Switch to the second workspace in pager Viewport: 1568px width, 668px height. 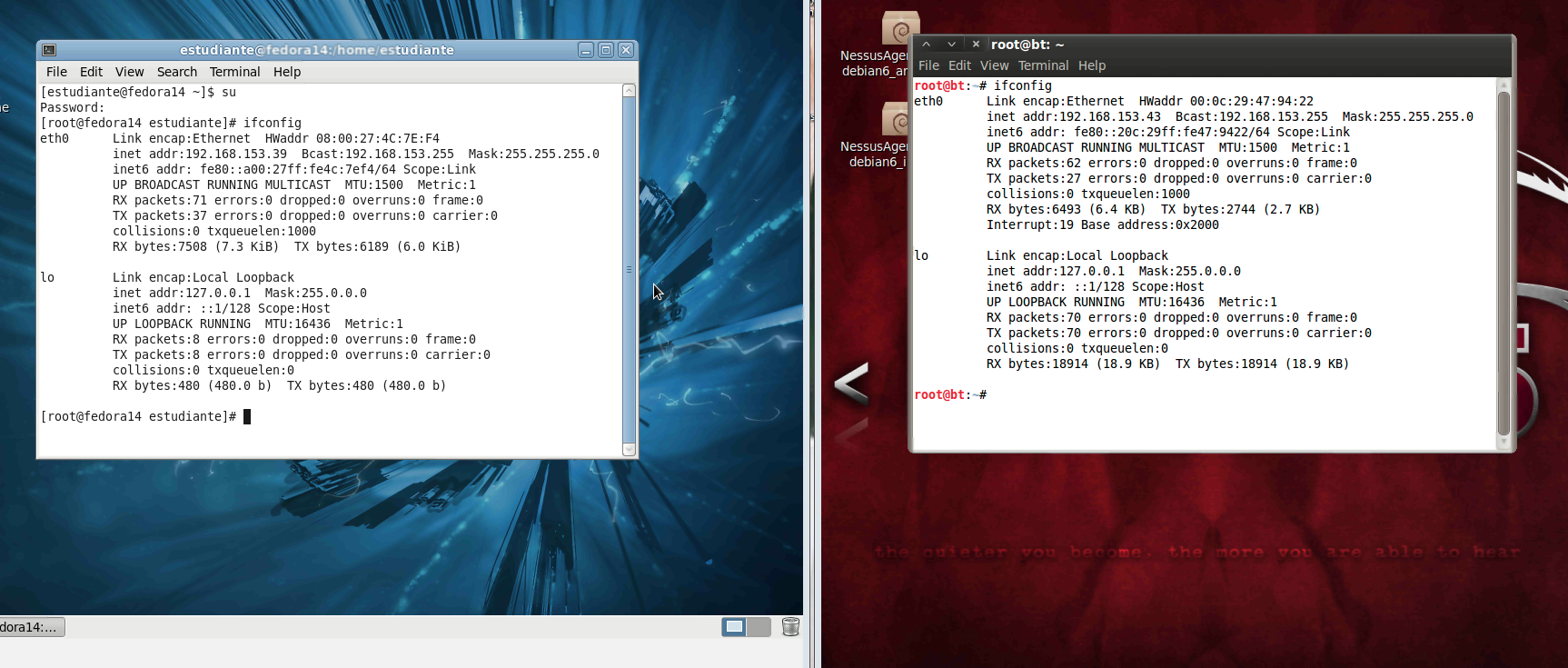pyautogui.click(x=759, y=626)
